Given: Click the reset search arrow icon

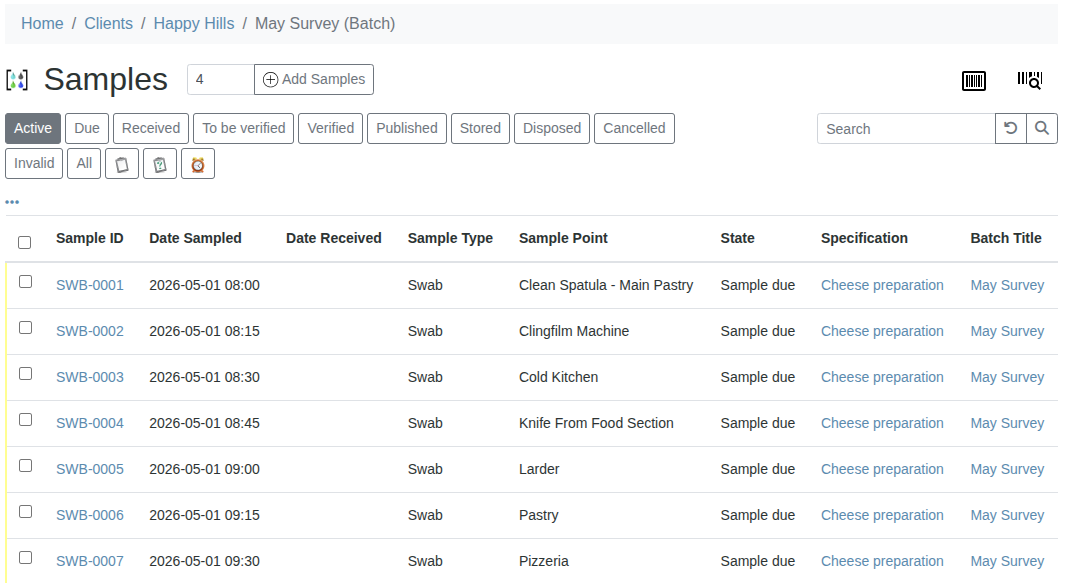Looking at the screenshot, I should click(1011, 128).
